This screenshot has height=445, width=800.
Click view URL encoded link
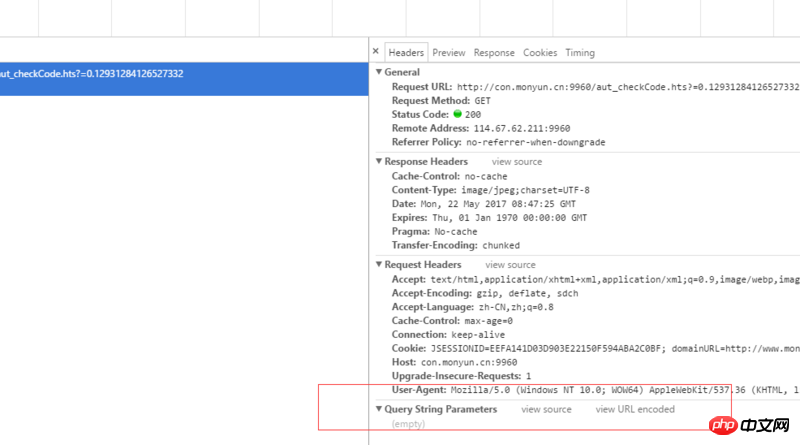pos(635,409)
